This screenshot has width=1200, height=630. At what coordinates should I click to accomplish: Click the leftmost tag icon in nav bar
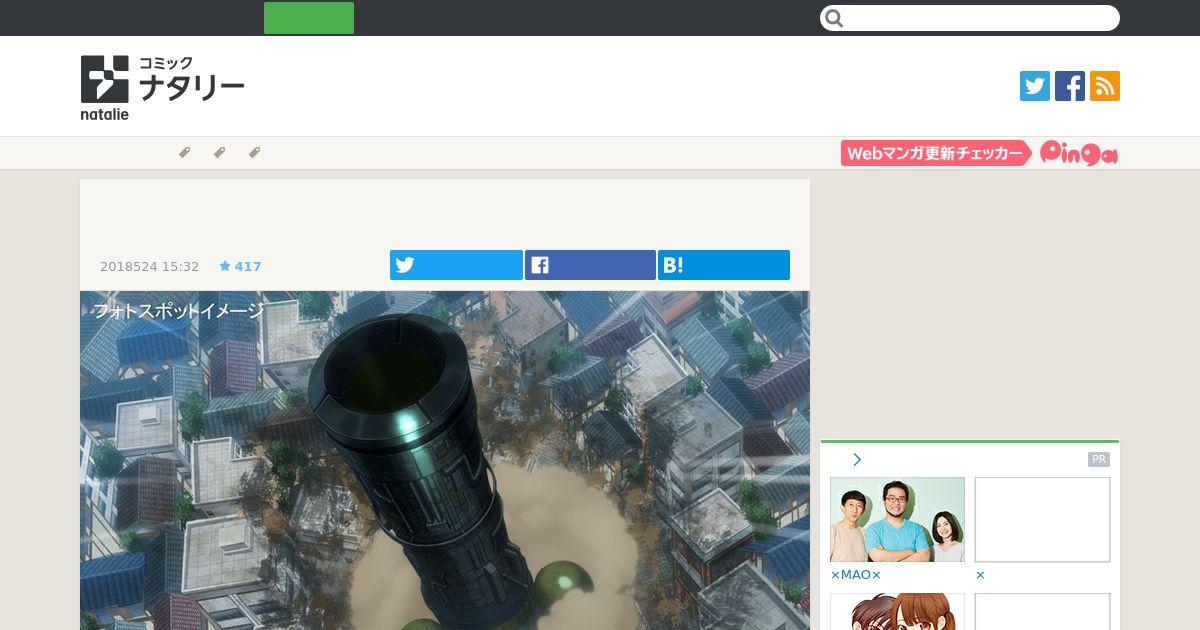pyautogui.click(x=184, y=153)
